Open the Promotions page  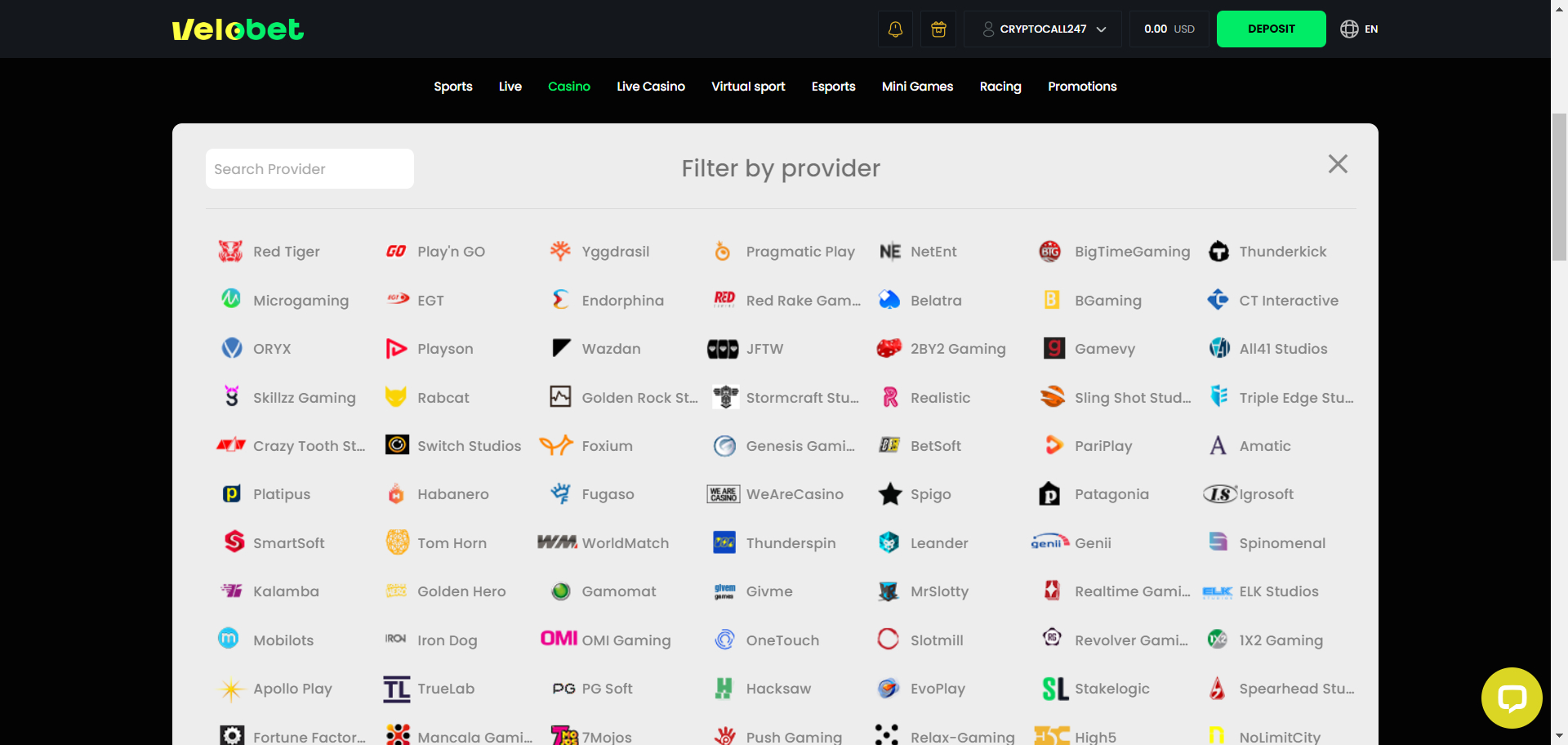click(1082, 87)
